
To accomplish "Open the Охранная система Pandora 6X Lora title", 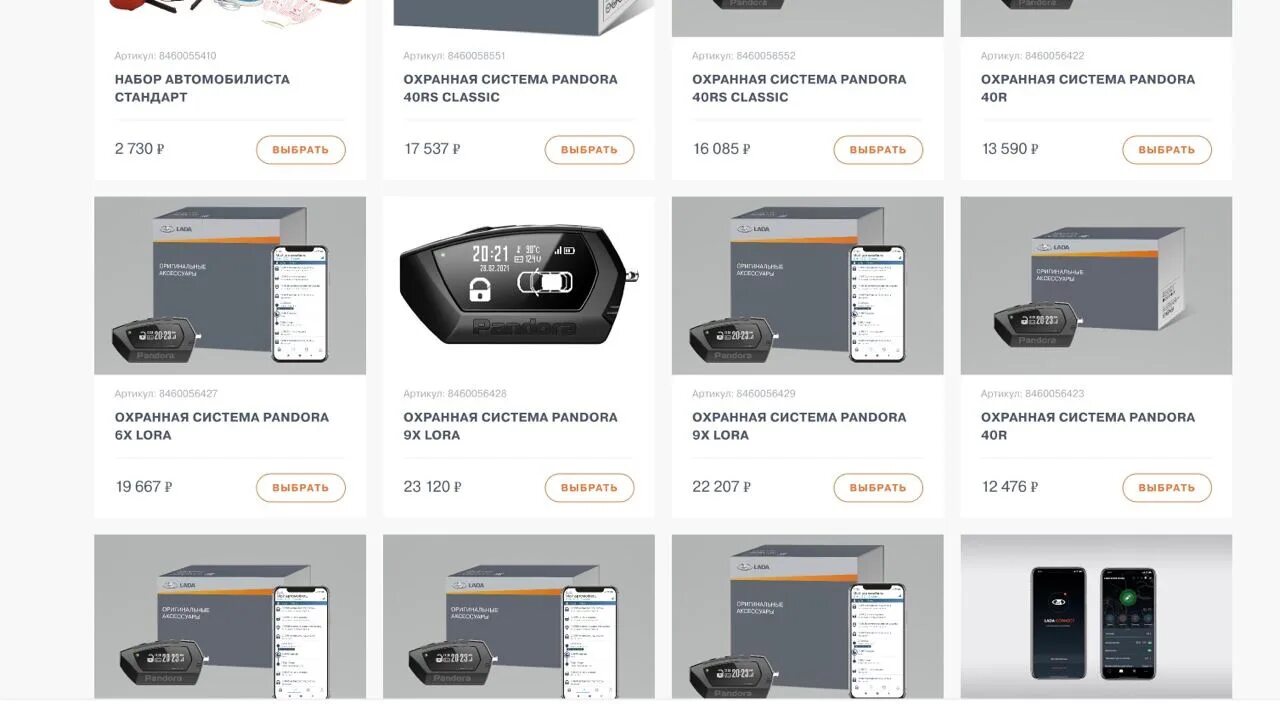I will (x=222, y=426).
